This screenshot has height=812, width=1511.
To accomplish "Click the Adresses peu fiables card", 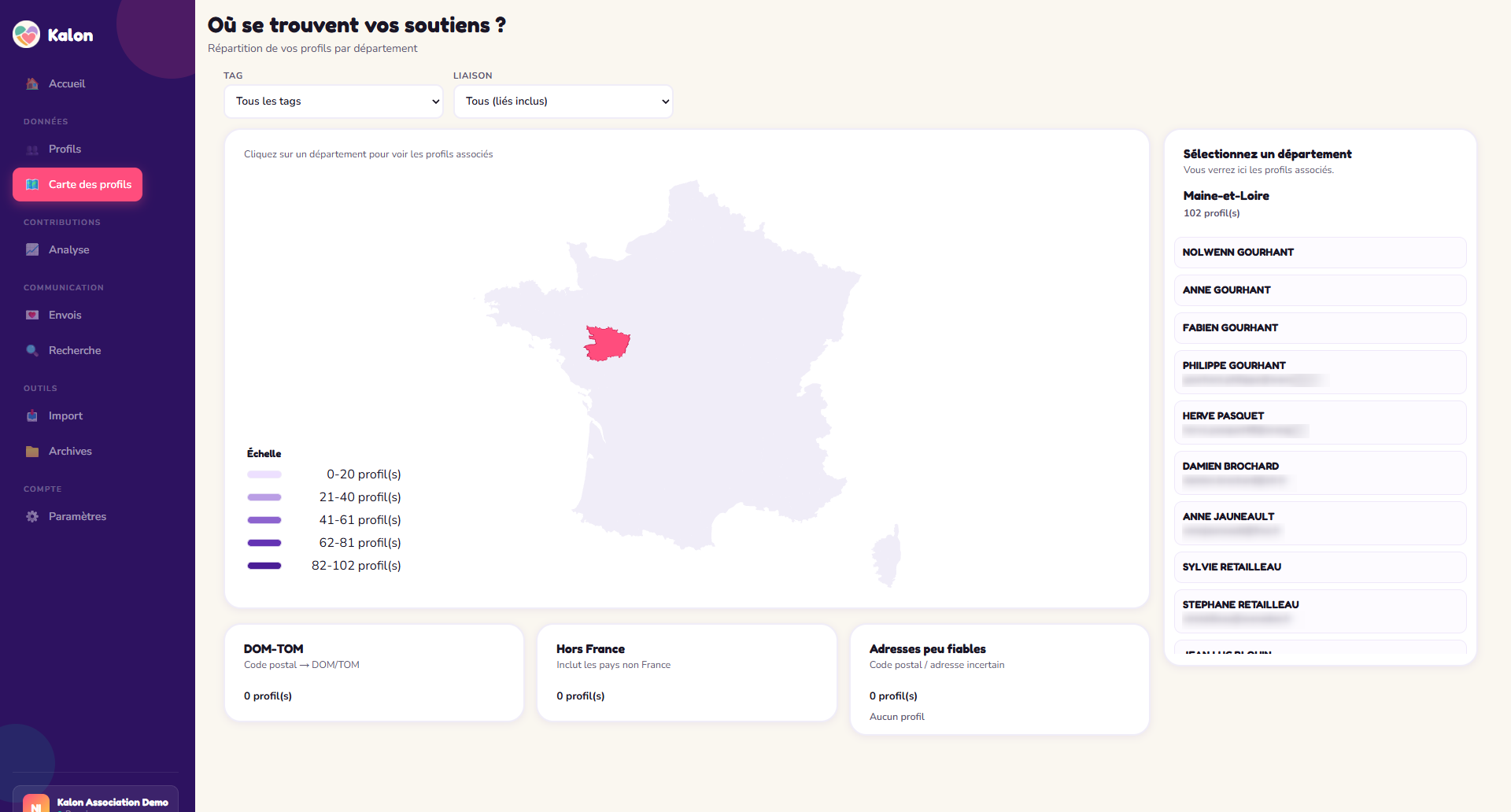I will pos(999,680).
